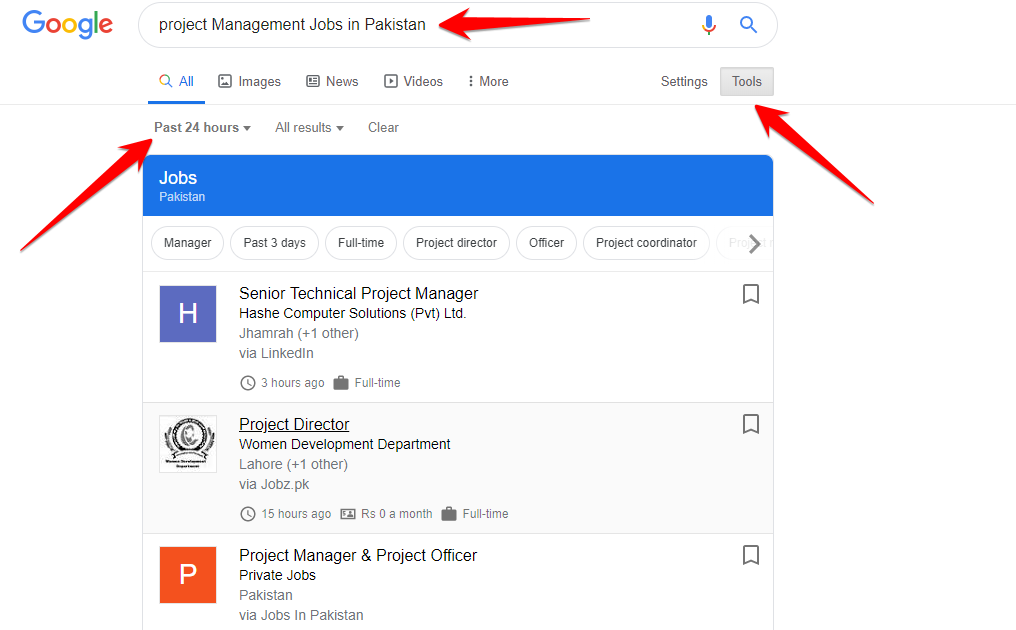Open the Project Director job listing
The width and height of the screenshot is (1016, 630).
tap(294, 425)
